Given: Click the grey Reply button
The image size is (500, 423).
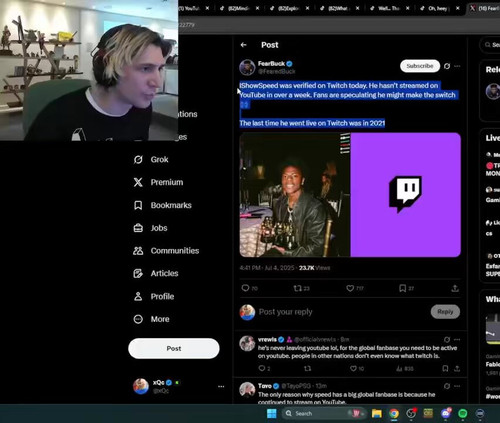Looking at the screenshot, I should [x=445, y=312].
